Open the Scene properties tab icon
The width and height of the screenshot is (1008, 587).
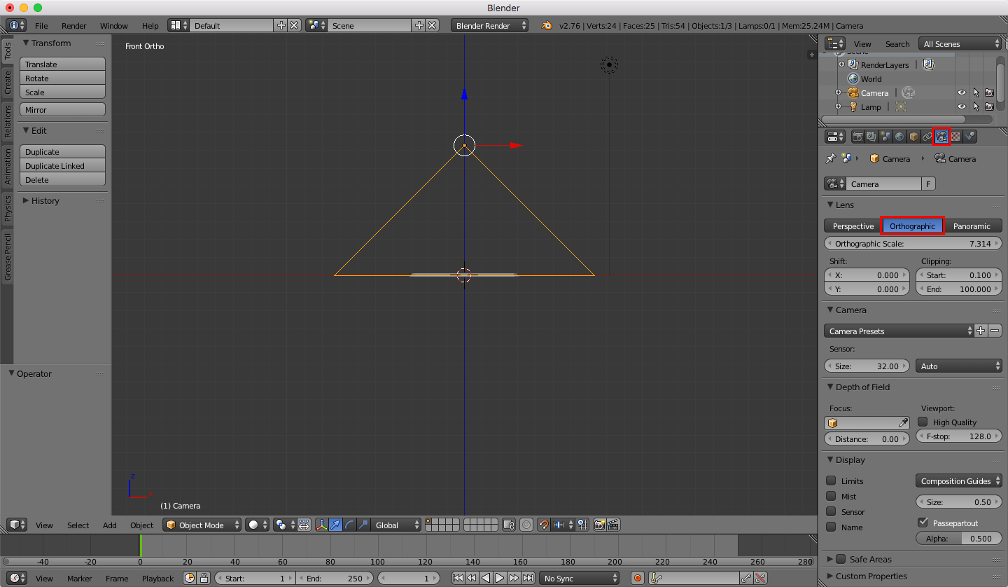(x=885, y=136)
